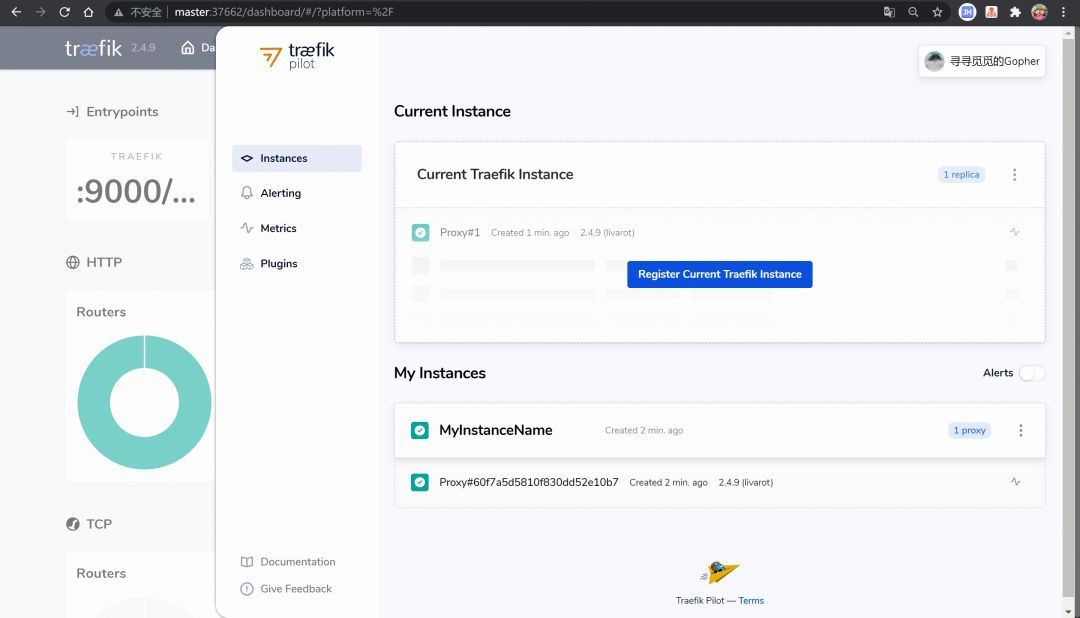Click the browser forward arrow
Screen dimensions: 1080x618
click(40, 12)
